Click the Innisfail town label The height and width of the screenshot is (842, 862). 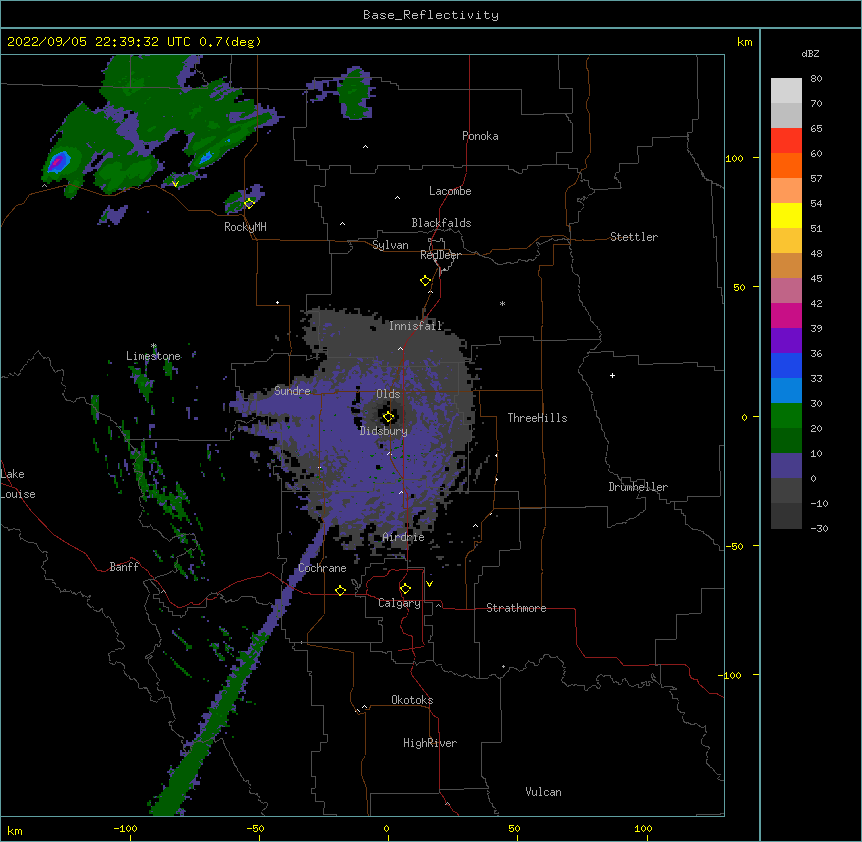(416, 326)
